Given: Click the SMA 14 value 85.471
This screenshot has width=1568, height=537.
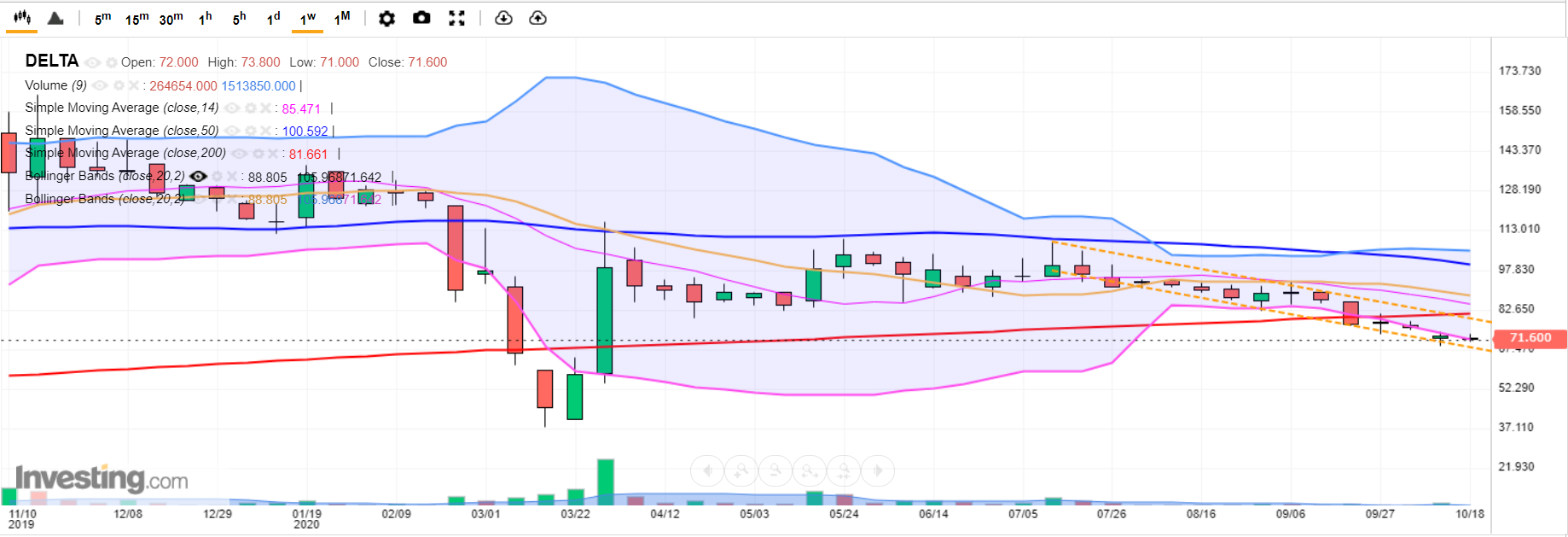Looking at the screenshot, I should pyautogui.click(x=301, y=108).
